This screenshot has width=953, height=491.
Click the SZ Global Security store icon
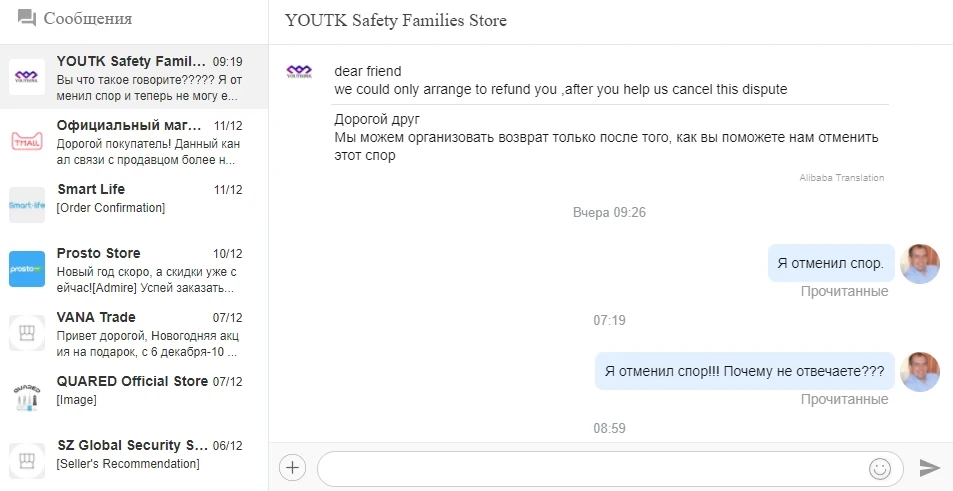click(27, 461)
